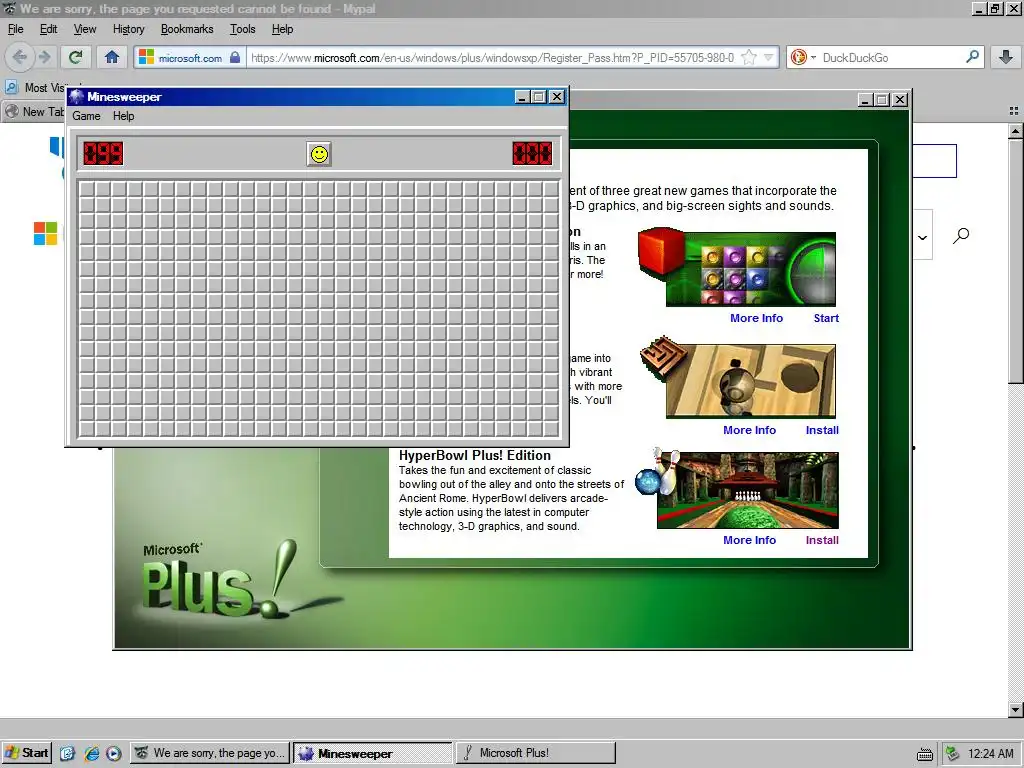
Task: Click the first quick launch icon beside Start
Action: point(67,753)
